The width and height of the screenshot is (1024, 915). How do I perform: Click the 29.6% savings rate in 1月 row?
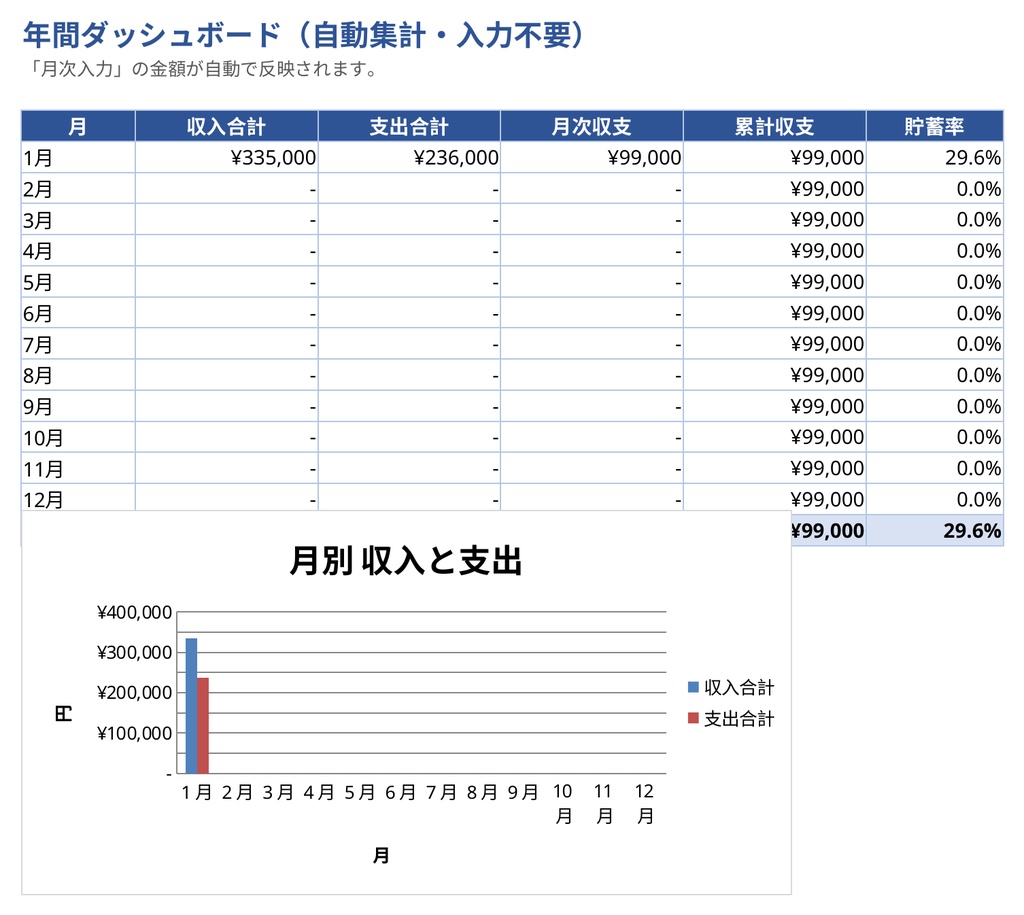point(935,157)
